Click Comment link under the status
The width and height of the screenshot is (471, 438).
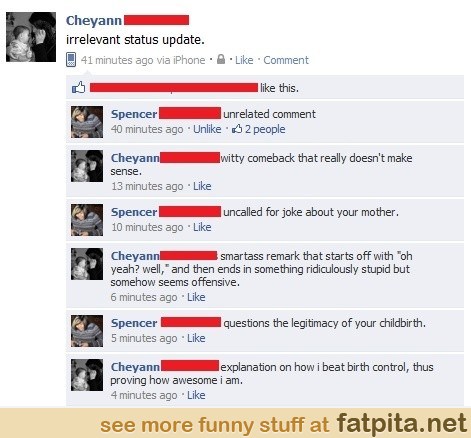point(286,60)
